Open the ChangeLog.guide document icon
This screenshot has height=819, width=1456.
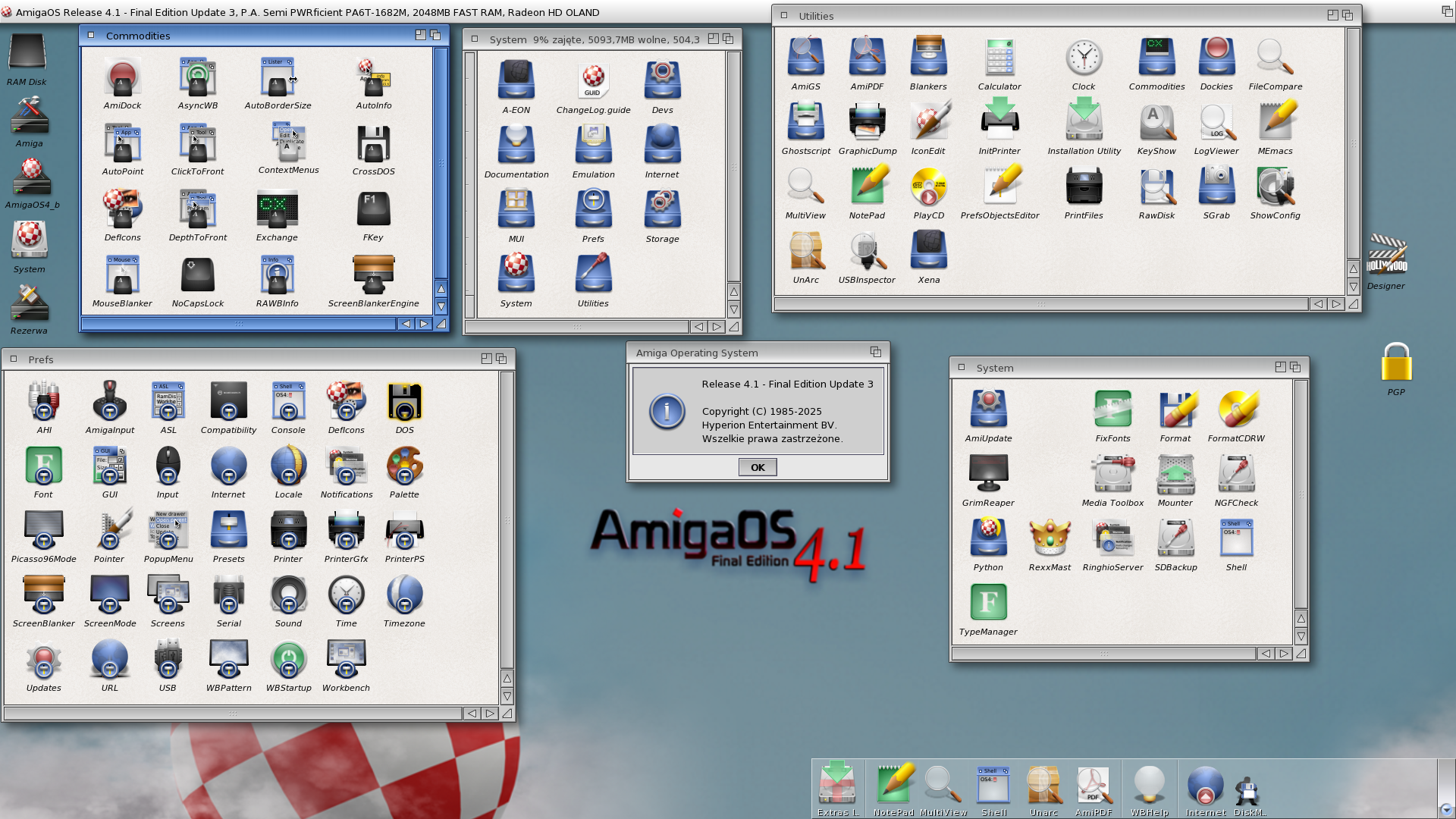[x=593, y=83]
